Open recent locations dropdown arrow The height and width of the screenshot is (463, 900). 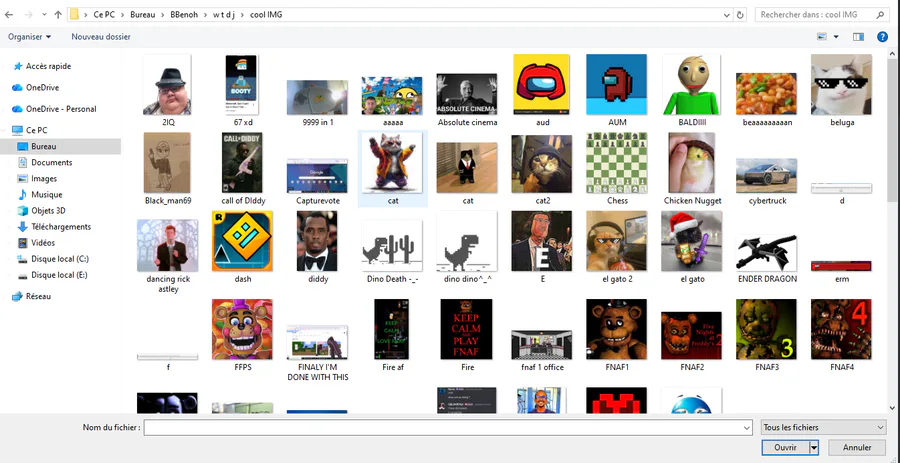click(x=44, y=14)
